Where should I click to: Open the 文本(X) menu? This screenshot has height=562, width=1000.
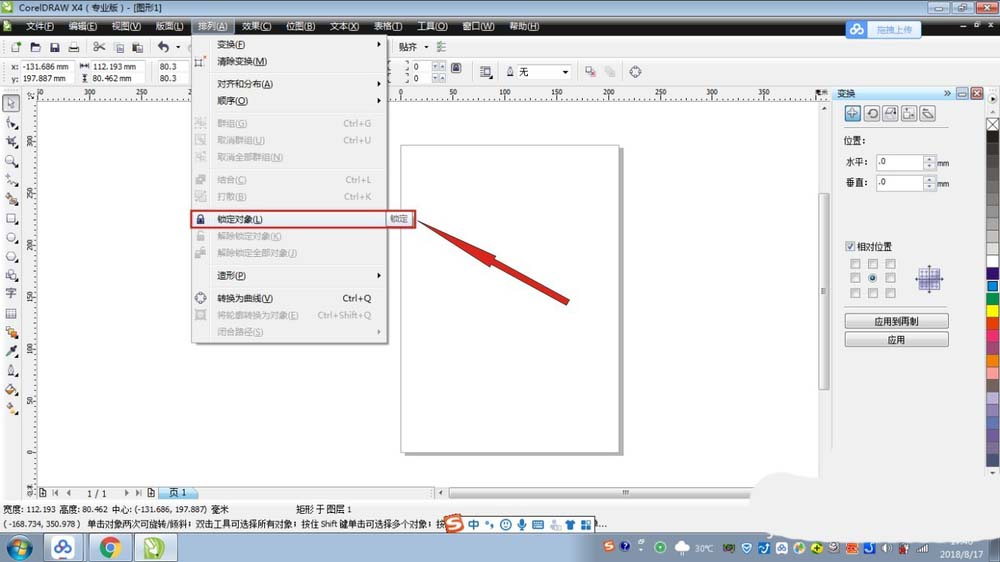tap(344, 26)
